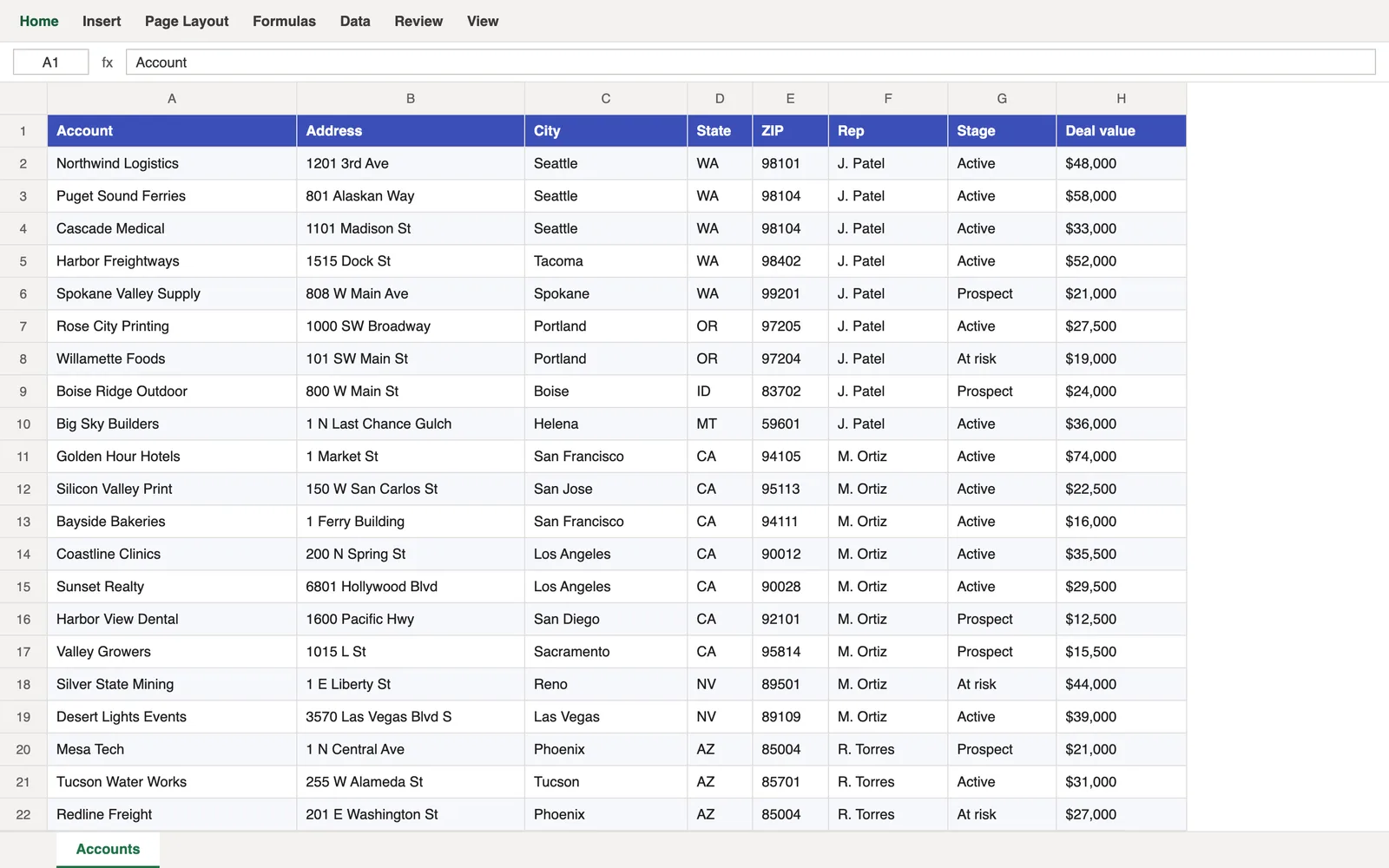Open the Home ribbon tab
1389x868 pixels.
39,21
